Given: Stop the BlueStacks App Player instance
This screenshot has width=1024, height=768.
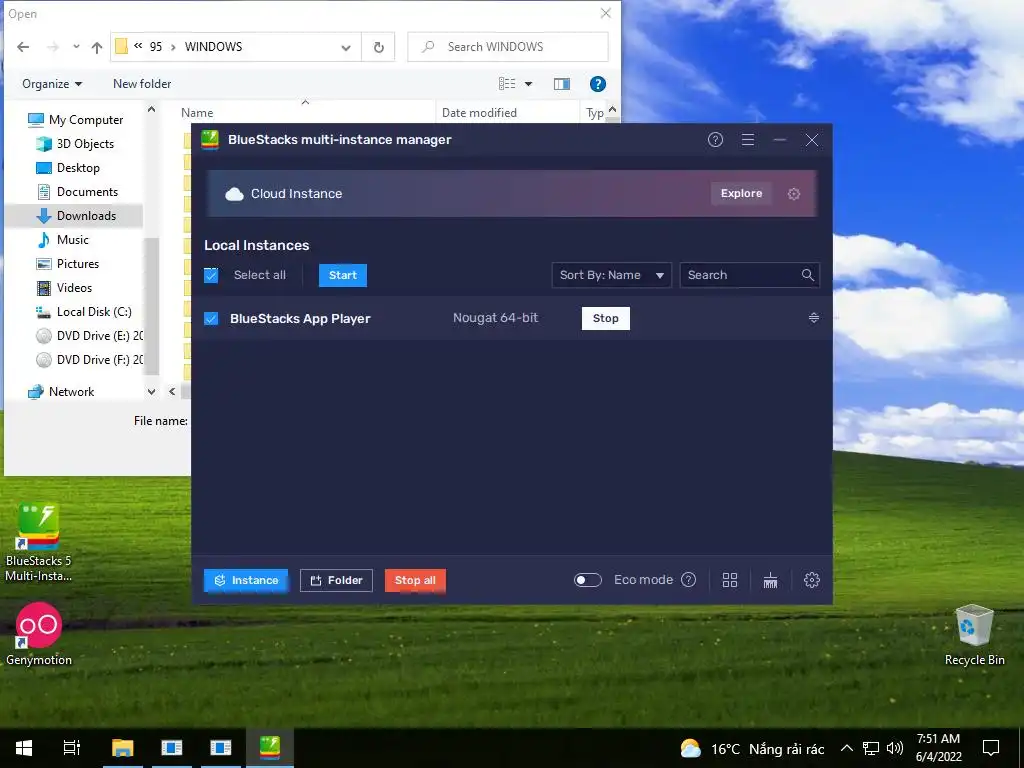Looking at the screenshot, I should click(x=605, y=318).
